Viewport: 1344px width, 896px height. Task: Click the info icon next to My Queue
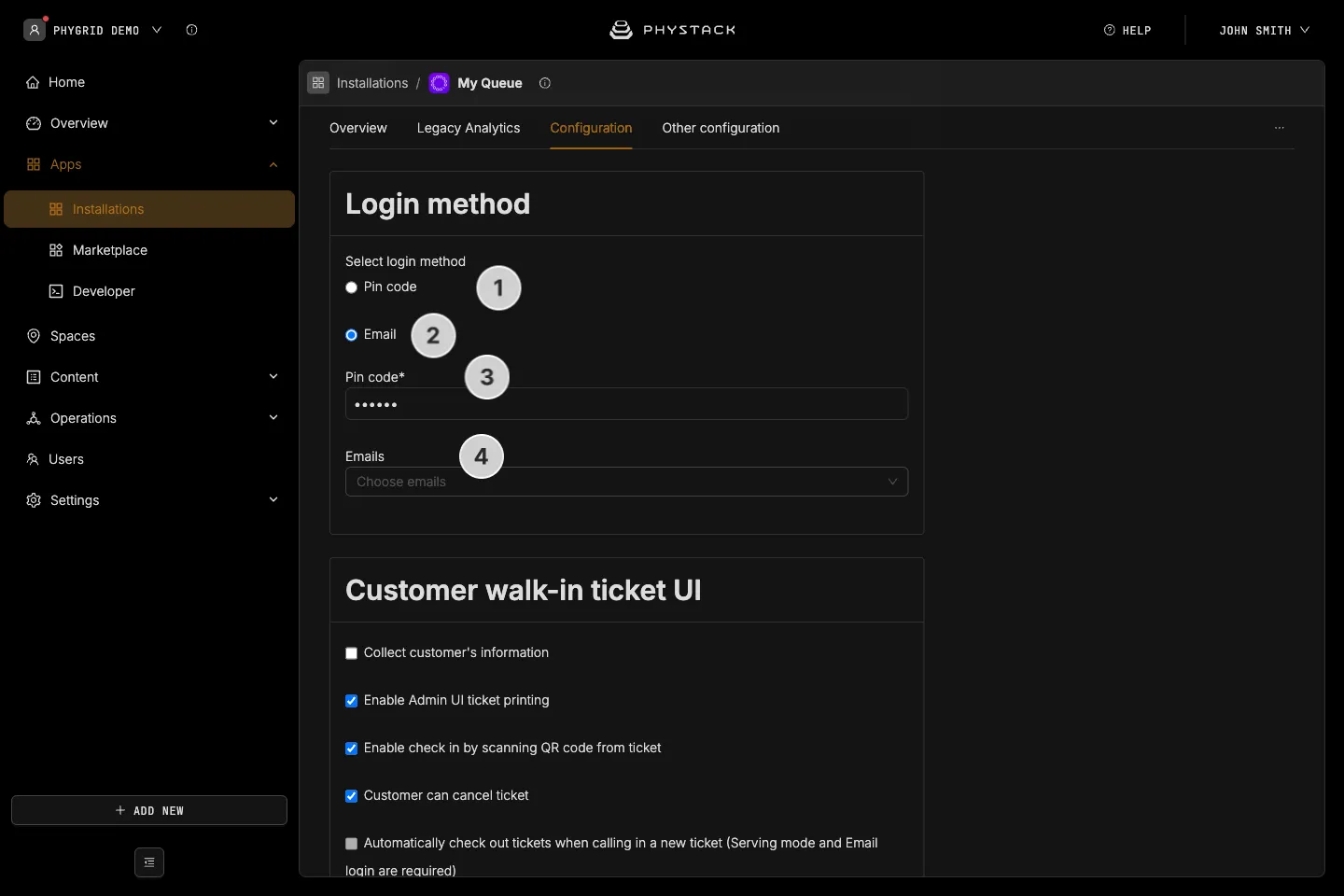click(x=545, y=83)
